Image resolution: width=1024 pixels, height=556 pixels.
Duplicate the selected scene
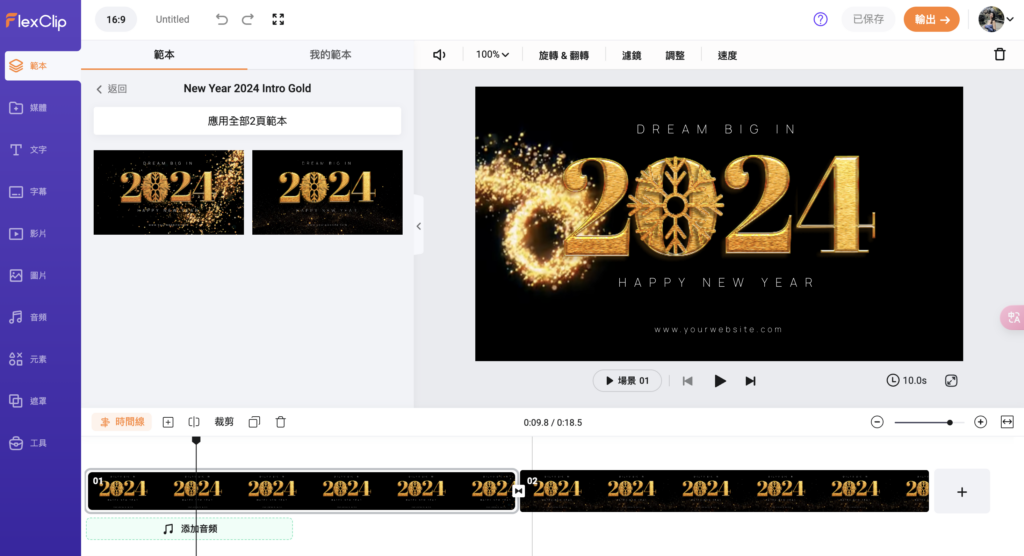coord(254,422)
